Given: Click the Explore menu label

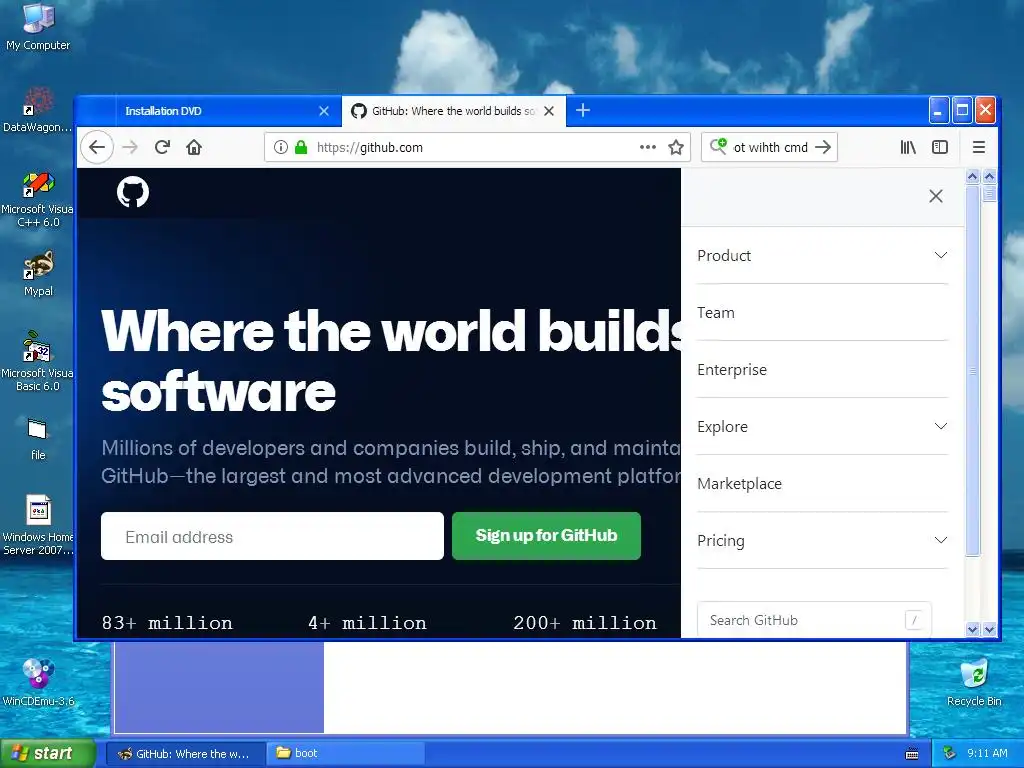Looking at the screenshot, I should click(x=722, y=426).
